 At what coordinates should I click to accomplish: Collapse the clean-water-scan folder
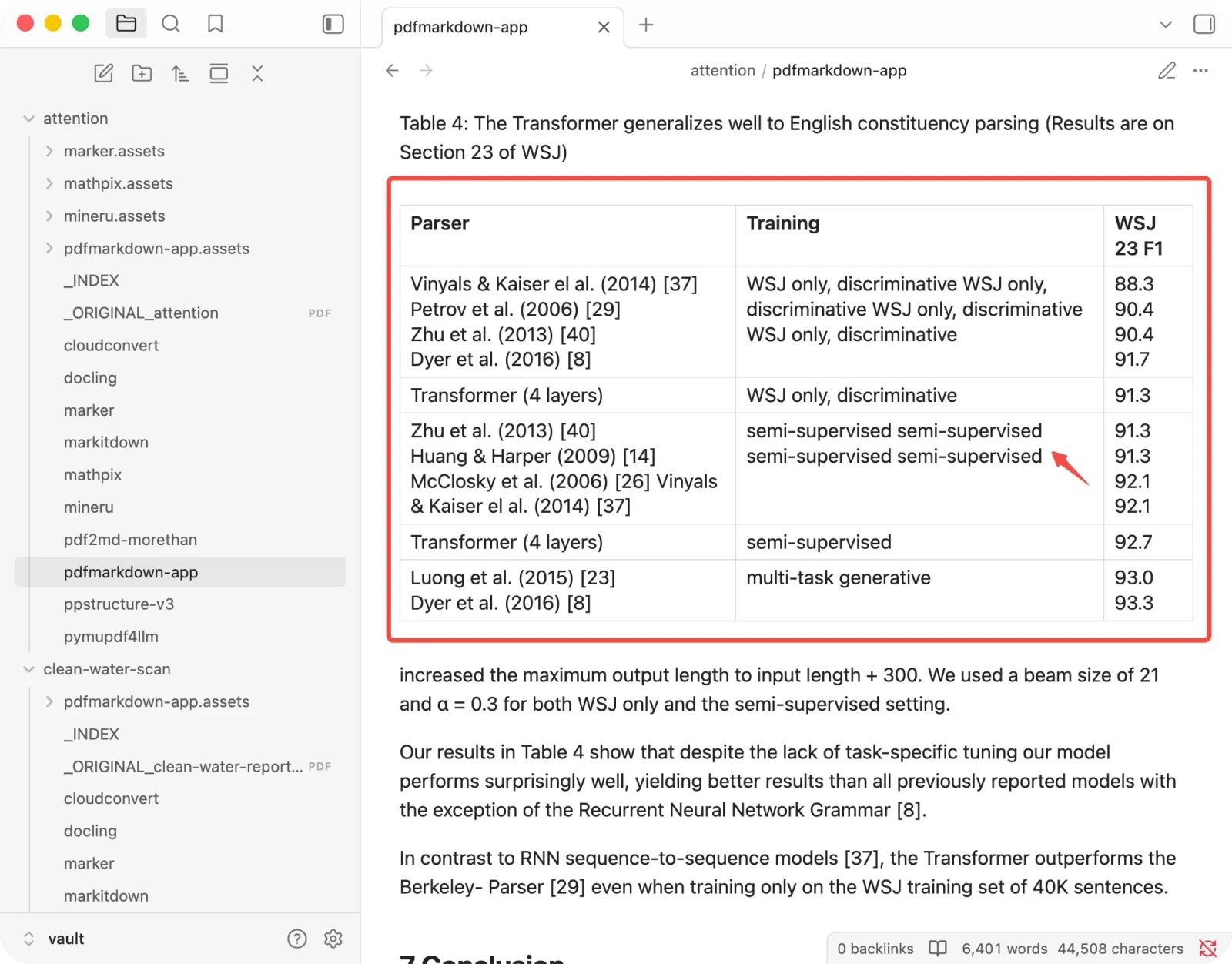coord(28,669)
